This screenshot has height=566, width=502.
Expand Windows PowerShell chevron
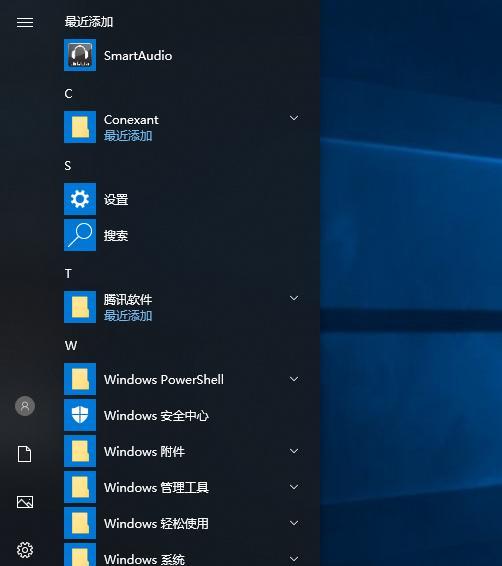tap(294, 379)
